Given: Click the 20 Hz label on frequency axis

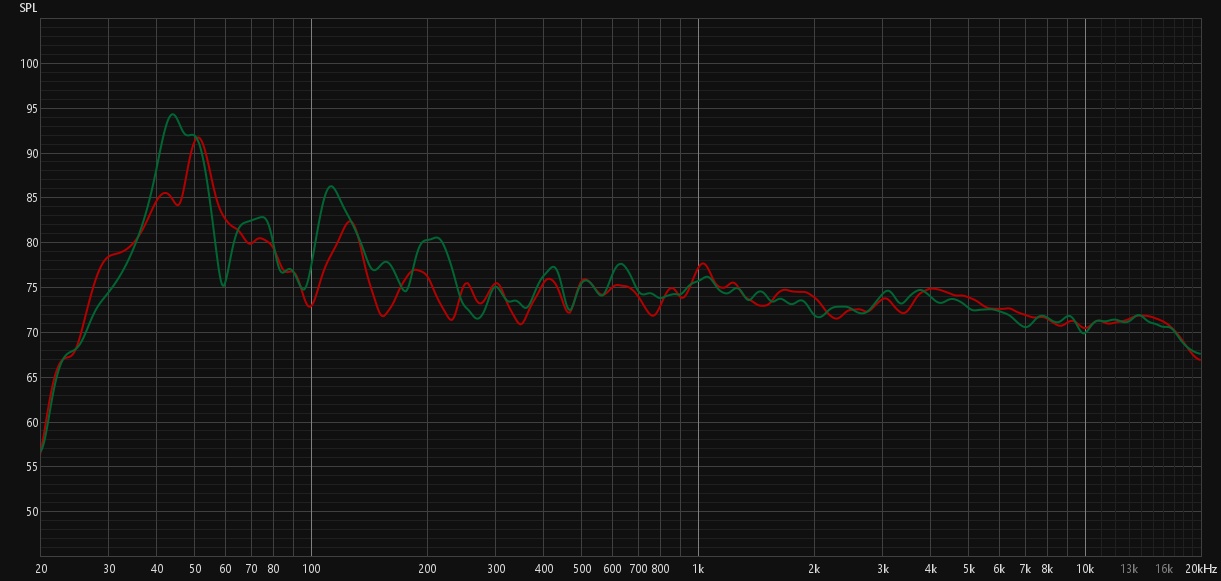Looking at the screenshot, I should [41, 569].
